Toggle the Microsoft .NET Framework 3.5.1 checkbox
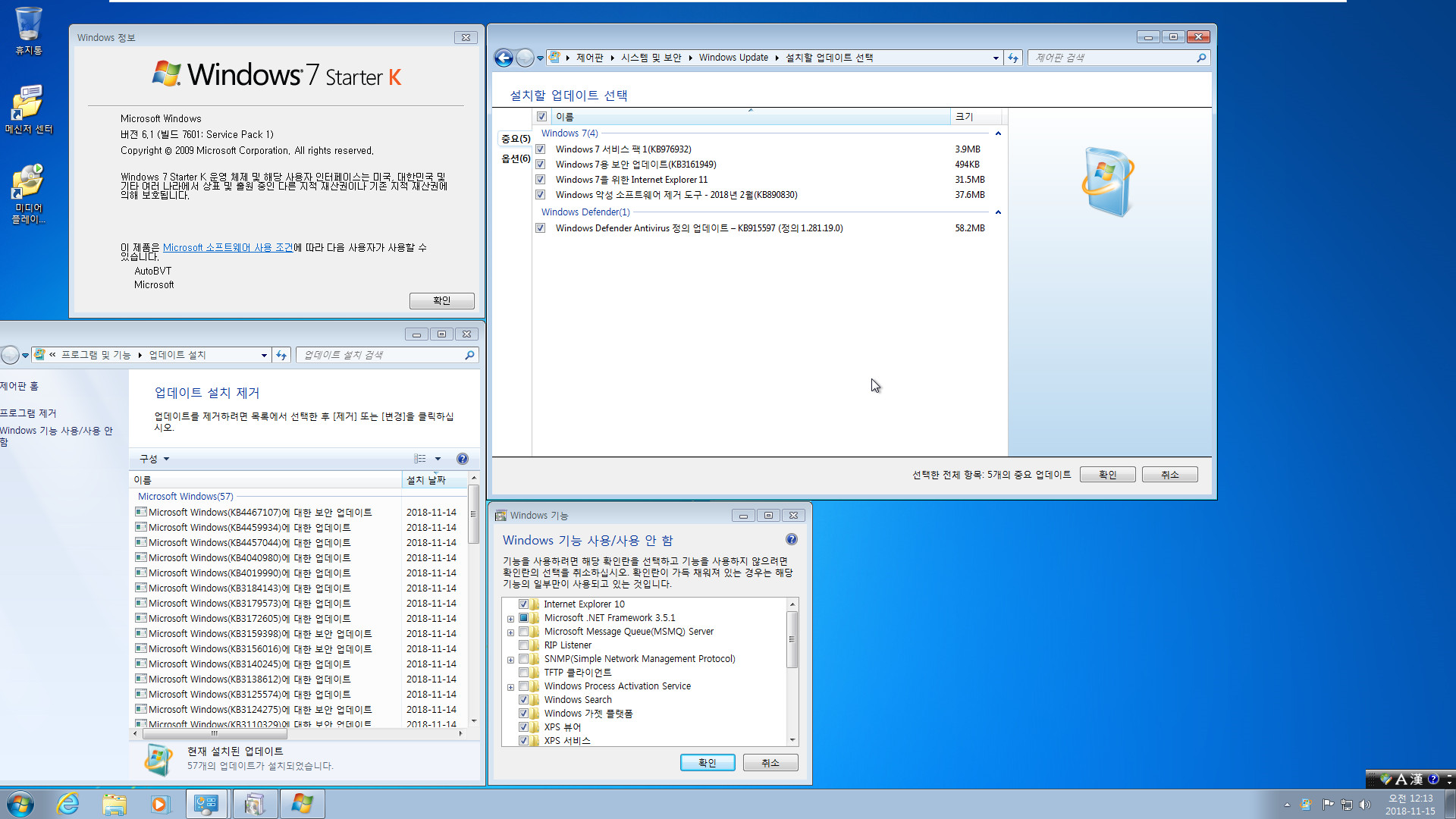1456x819 pixels. coord(523,618)
